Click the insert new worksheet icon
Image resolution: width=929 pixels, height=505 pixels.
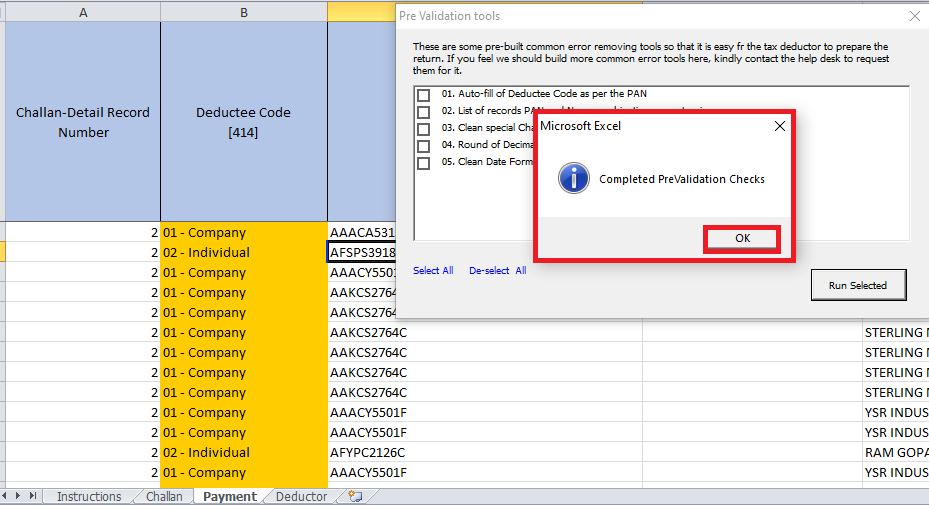coord(354,496)
